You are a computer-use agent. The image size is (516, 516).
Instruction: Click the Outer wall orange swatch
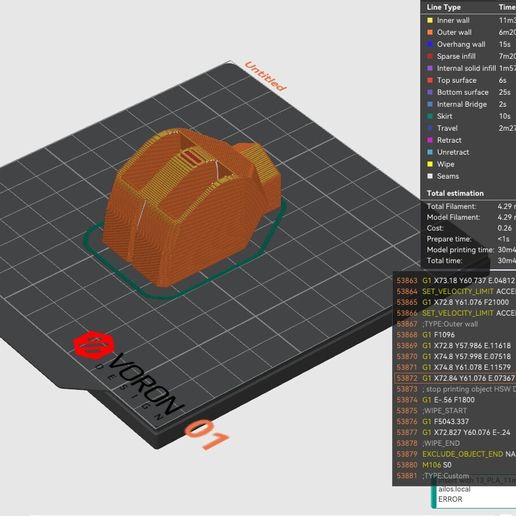click(x=430, y=32)
